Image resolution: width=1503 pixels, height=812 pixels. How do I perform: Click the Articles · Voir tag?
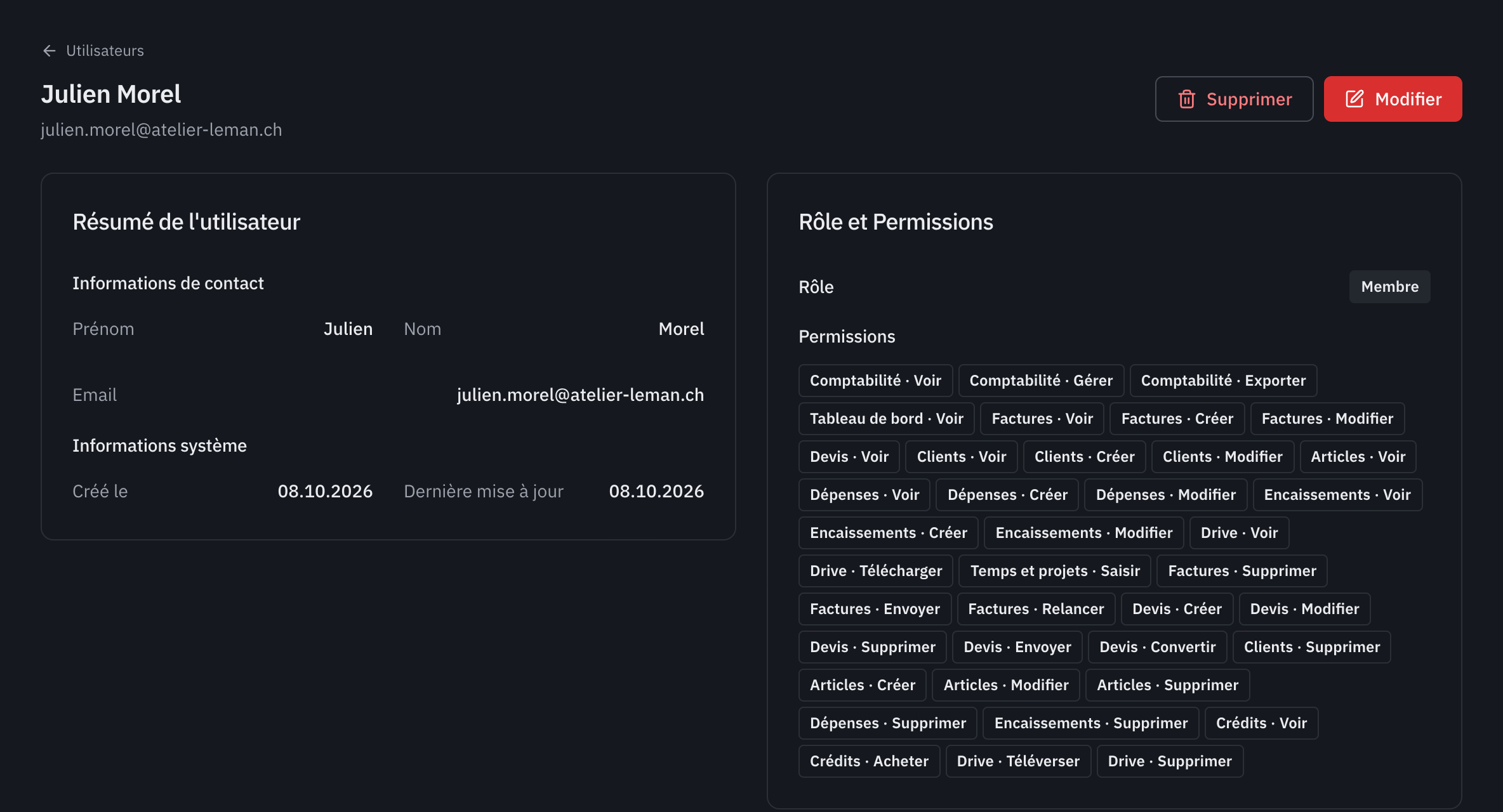(x=1358, y=457)
